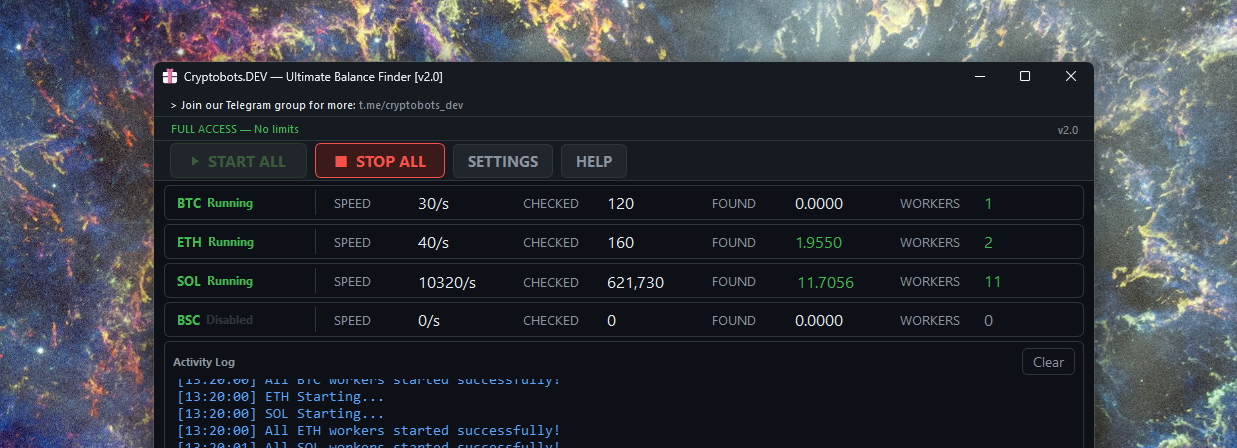Maximize the Ultimate Balance Finder window
Viewport: 1237px width, 448px height.
click(x=1025, y=77)
